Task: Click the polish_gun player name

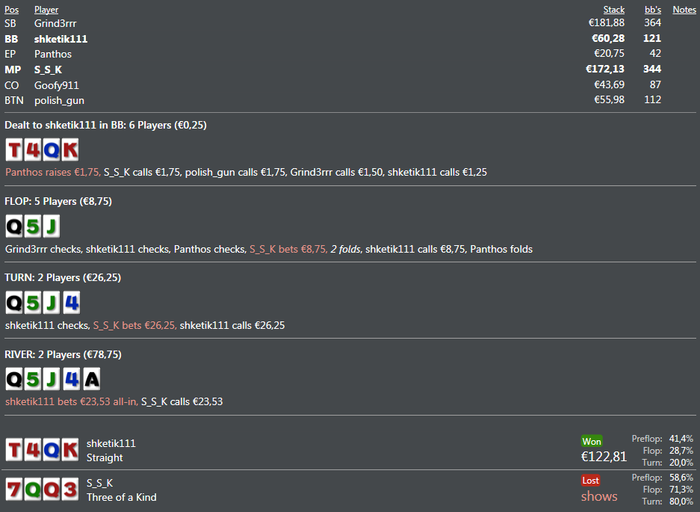Action: point(59,101)
